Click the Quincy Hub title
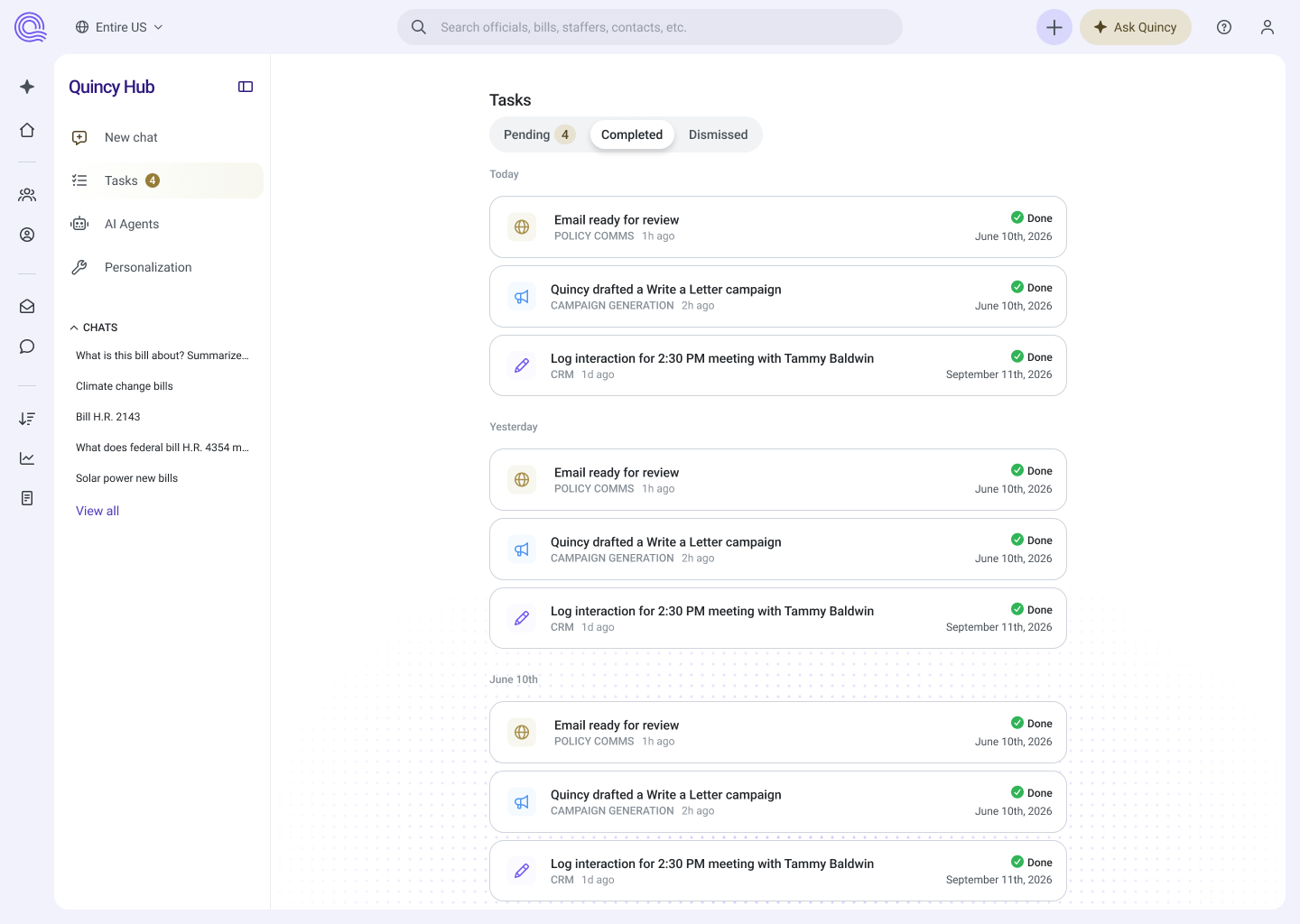The height and width of the screenshot is (924, 1300). [x=112, y=87]
